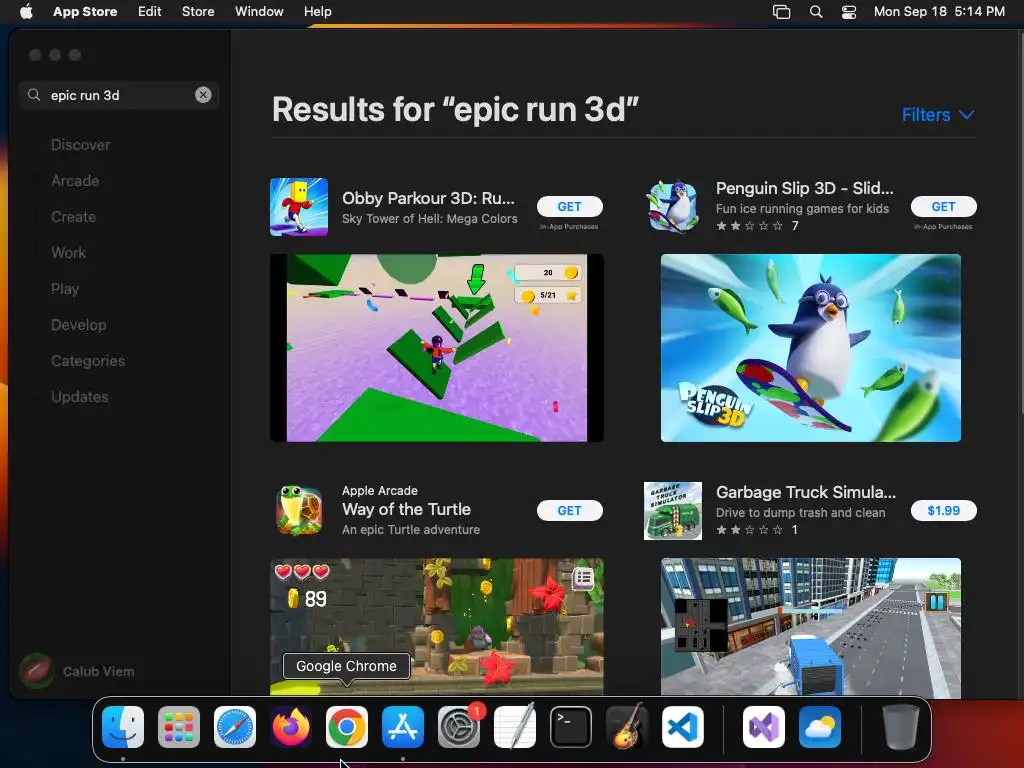This screenshot has height=768, width=1024.
Task: Open Penguin Slip 3D title link
Action: [x=805, y=188]
